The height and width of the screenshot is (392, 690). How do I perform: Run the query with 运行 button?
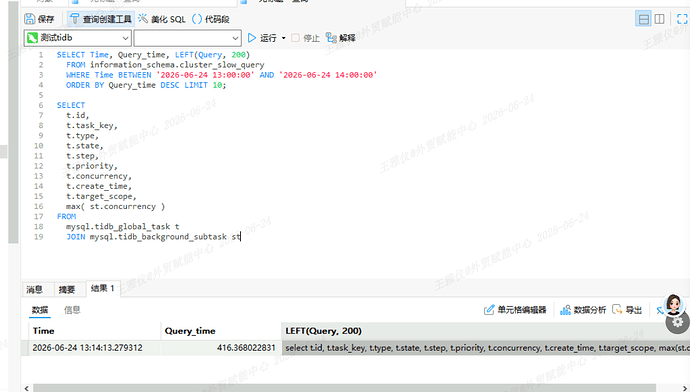(262, 38)
